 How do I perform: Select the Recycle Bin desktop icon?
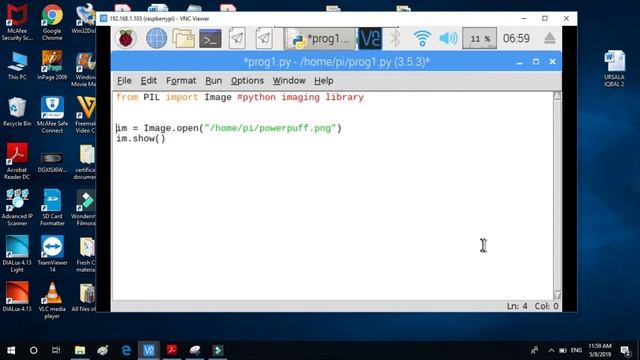(17, 112)
